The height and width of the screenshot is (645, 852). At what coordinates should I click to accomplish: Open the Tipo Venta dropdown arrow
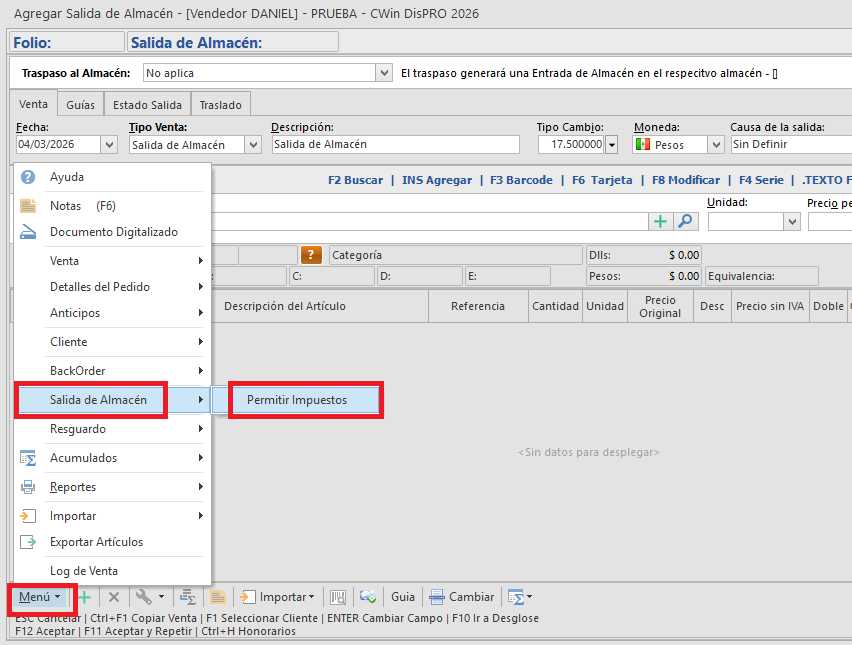coord(253,145)
